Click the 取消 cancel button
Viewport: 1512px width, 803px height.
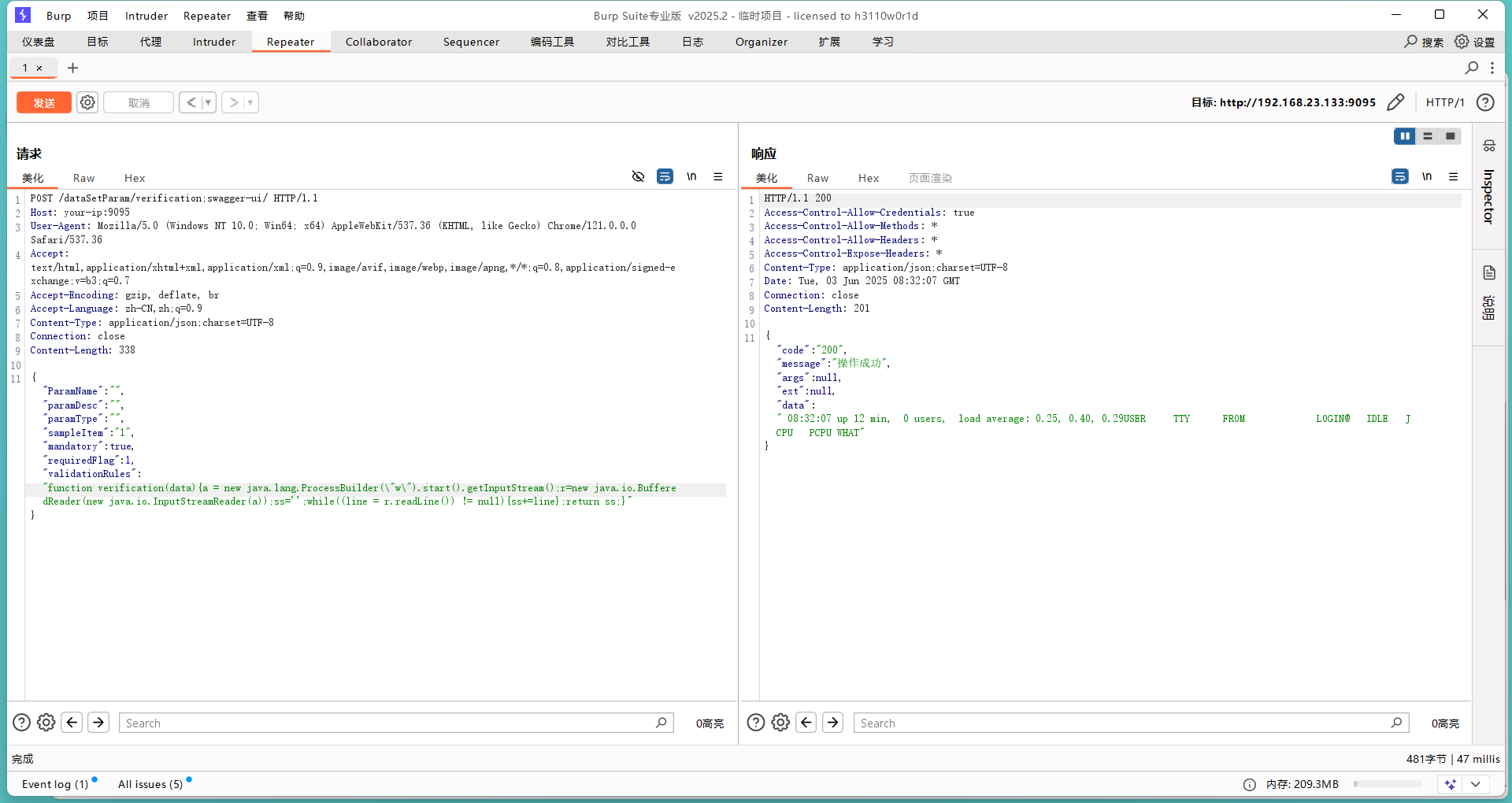click(139, 102)
